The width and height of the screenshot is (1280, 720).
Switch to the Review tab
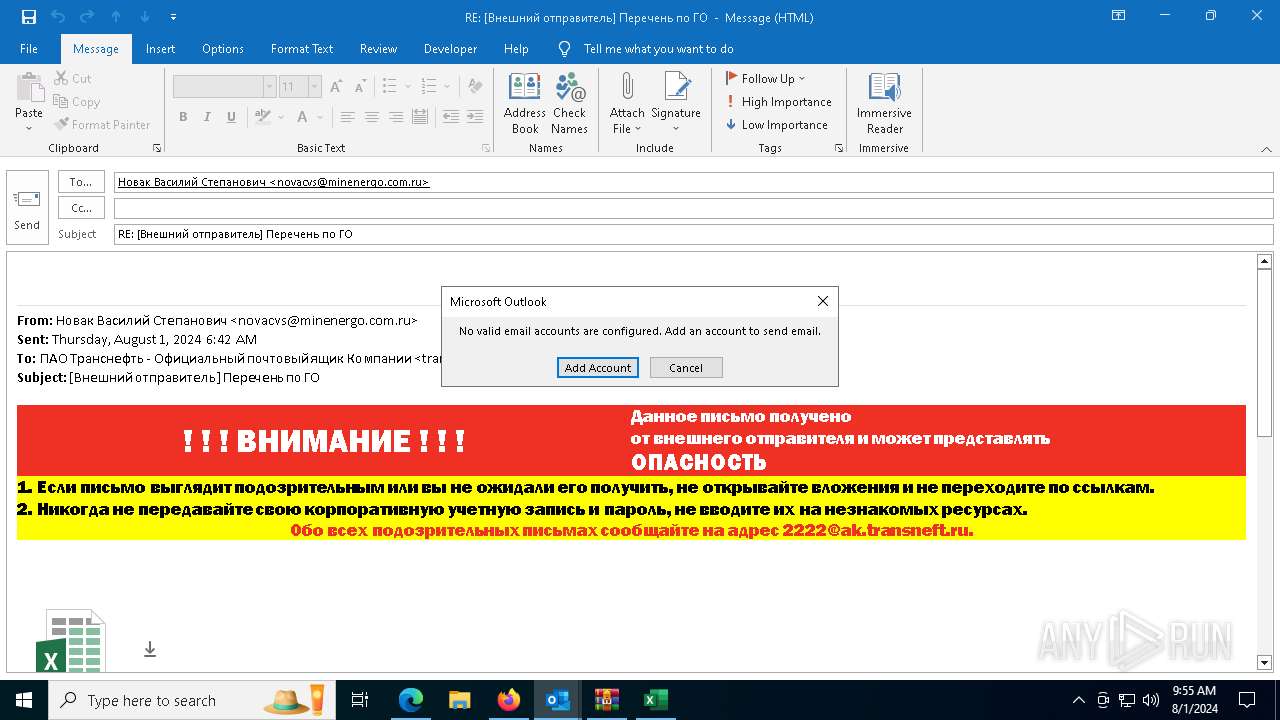pos(378,48)
